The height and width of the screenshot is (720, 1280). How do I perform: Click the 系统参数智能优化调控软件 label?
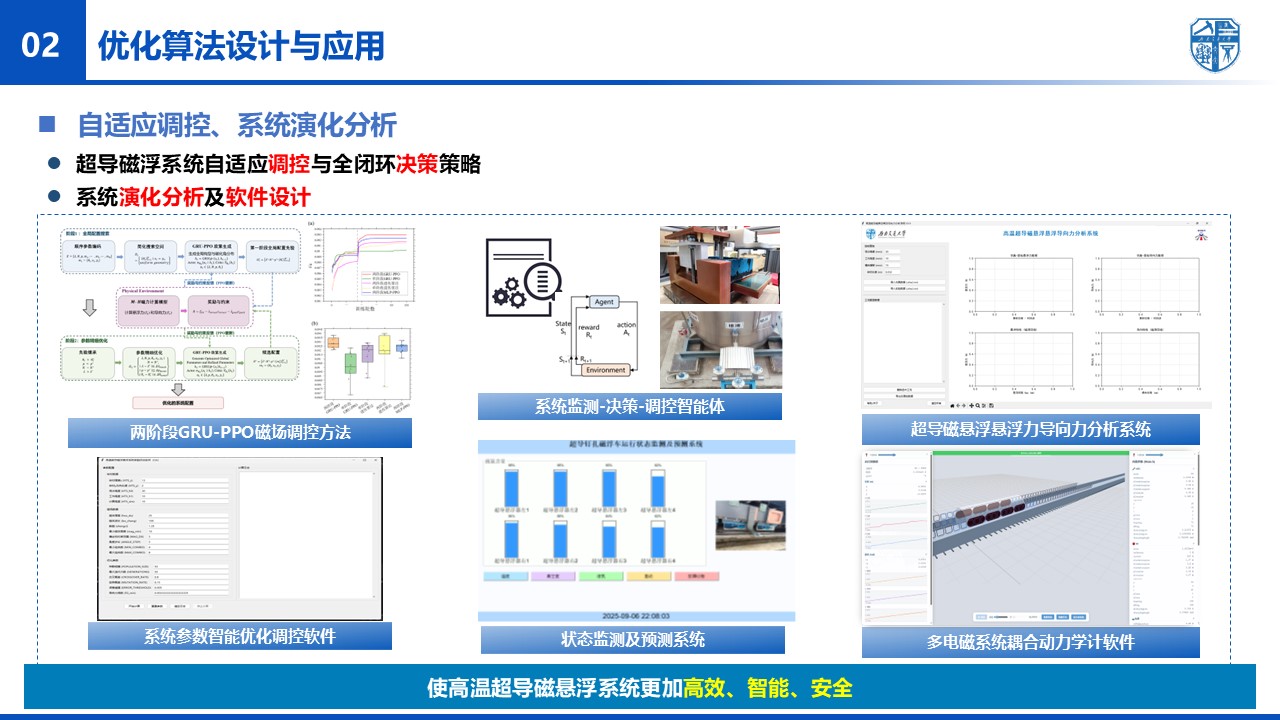click(240, 636)
